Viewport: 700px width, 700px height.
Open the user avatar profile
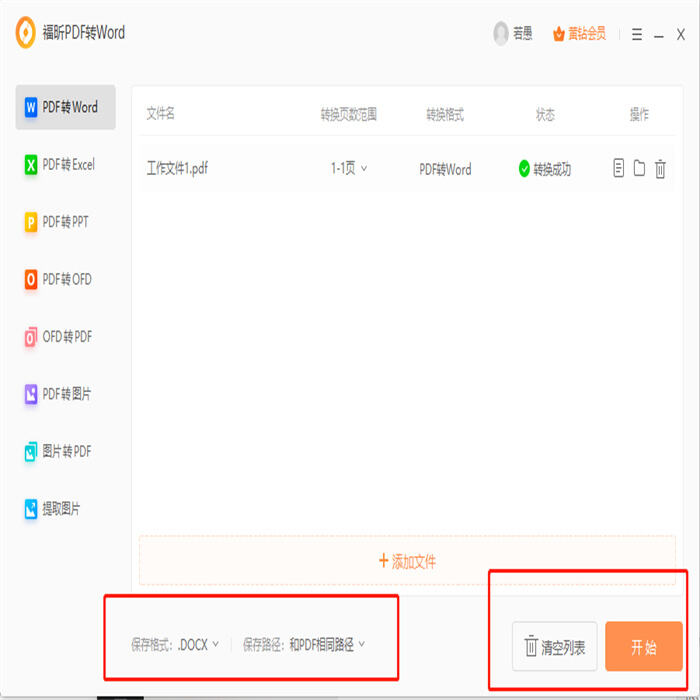click(x=500, y=33)
